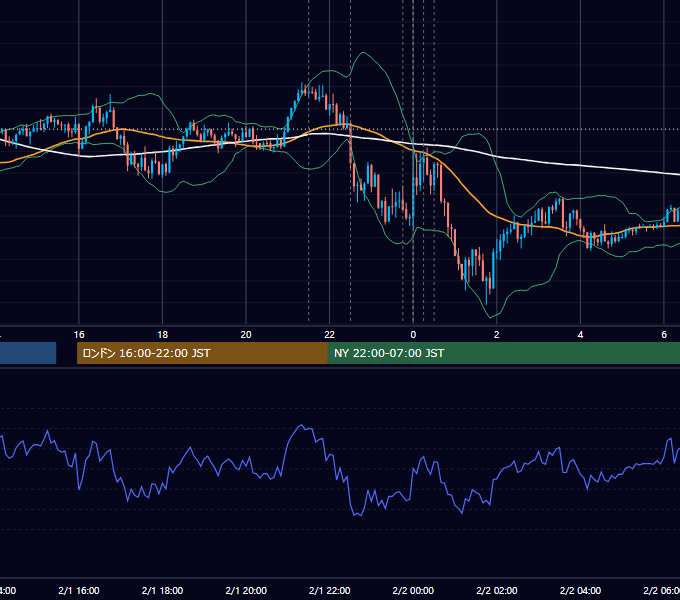Click the 2/2 04:00 date label
Image resolution: width=680 pixels, height=600 pixels.
[580, 591]
